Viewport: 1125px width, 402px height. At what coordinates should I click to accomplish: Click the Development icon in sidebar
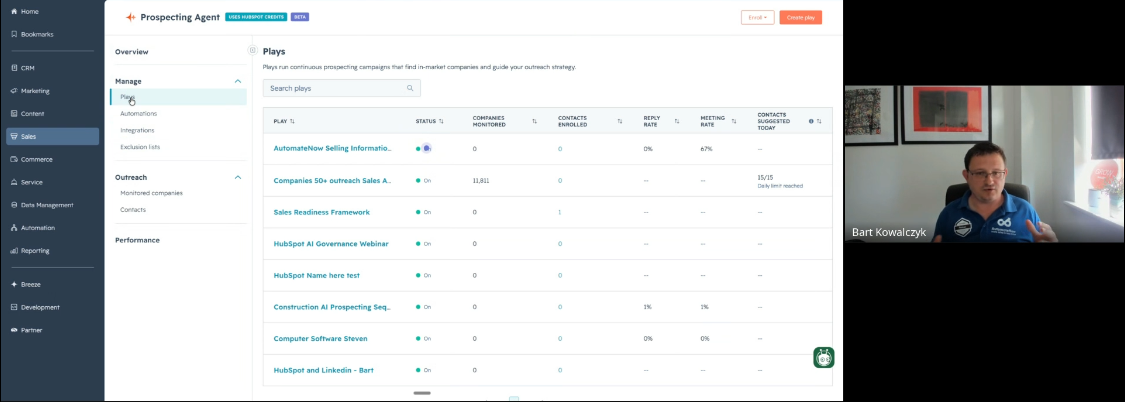pyautogui.click(x=14, y=307)
